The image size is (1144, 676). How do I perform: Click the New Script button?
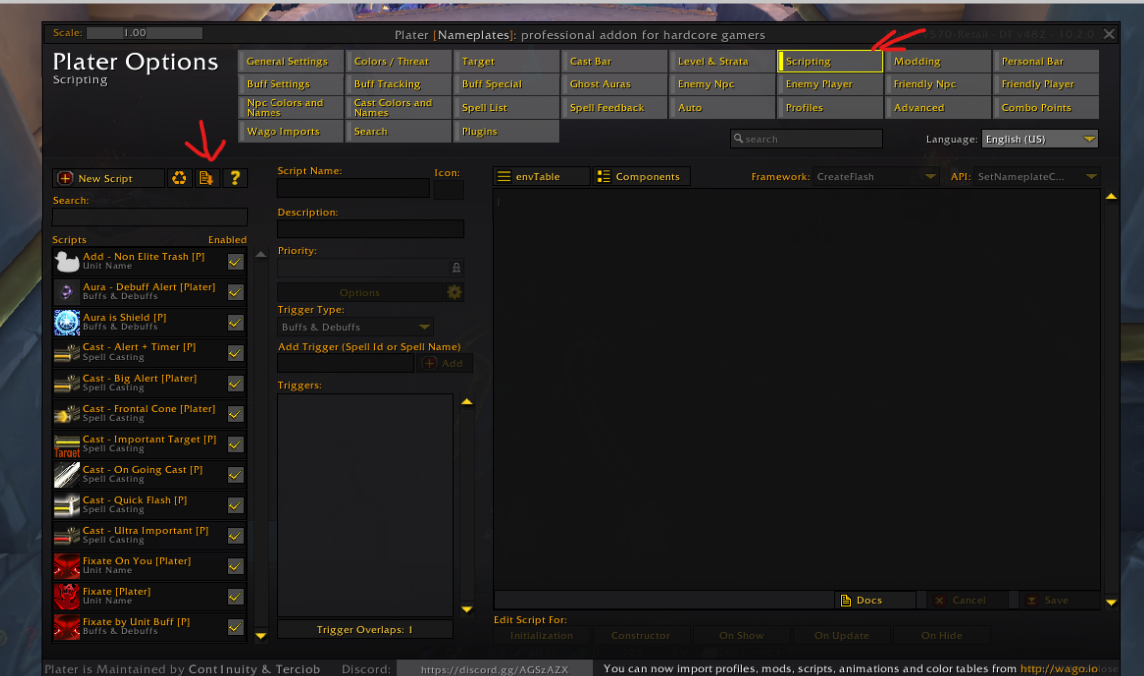(108, 178)
